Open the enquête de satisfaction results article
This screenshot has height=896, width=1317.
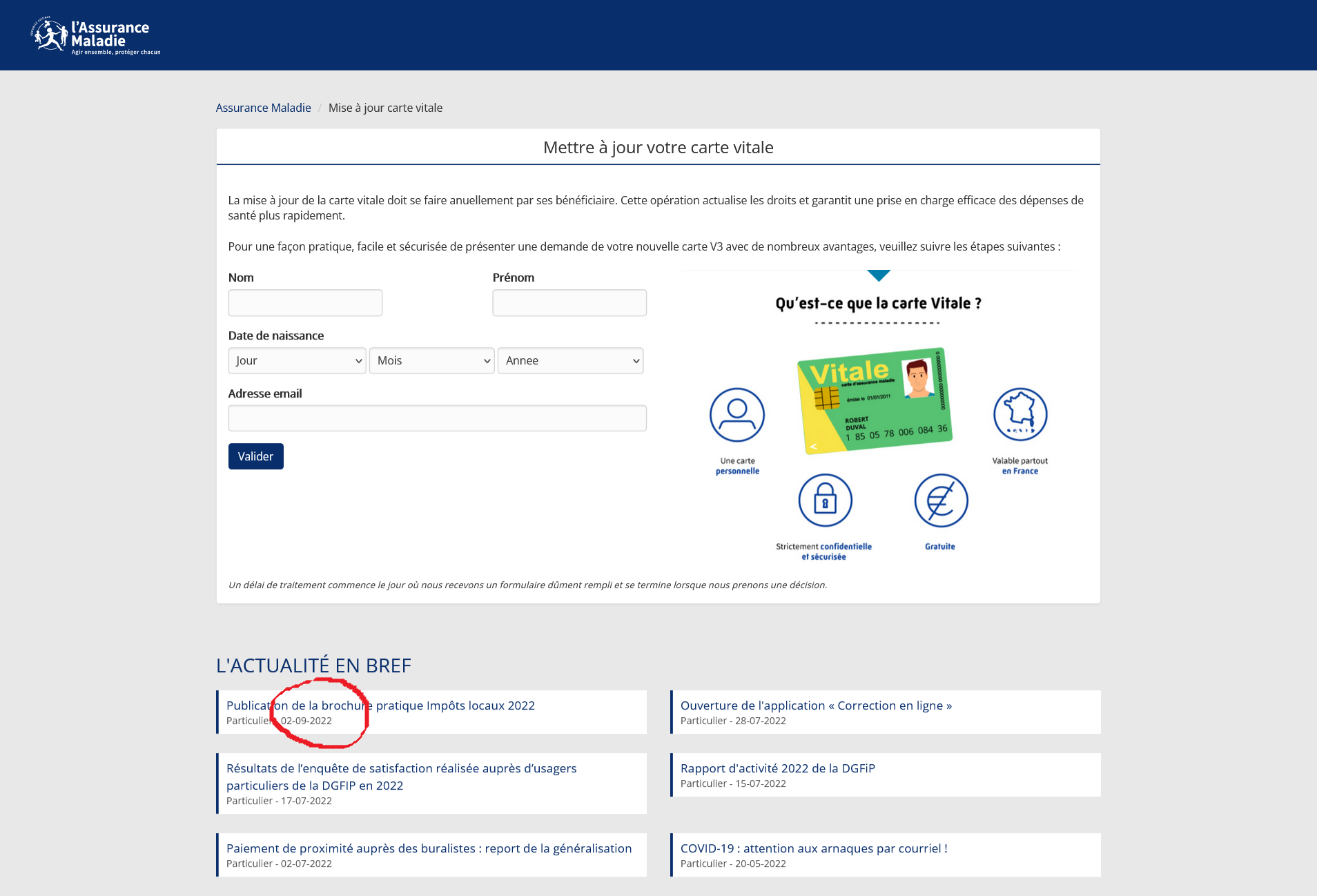[x=401, y=777]
